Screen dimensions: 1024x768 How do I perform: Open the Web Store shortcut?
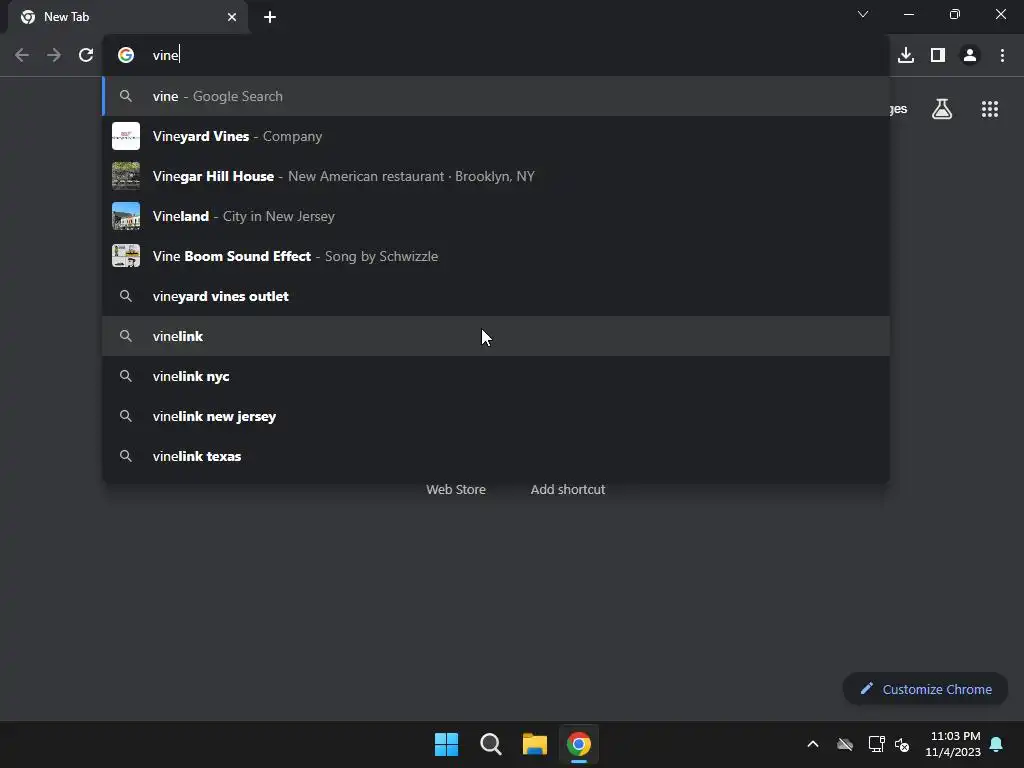[x=456, y=489]
